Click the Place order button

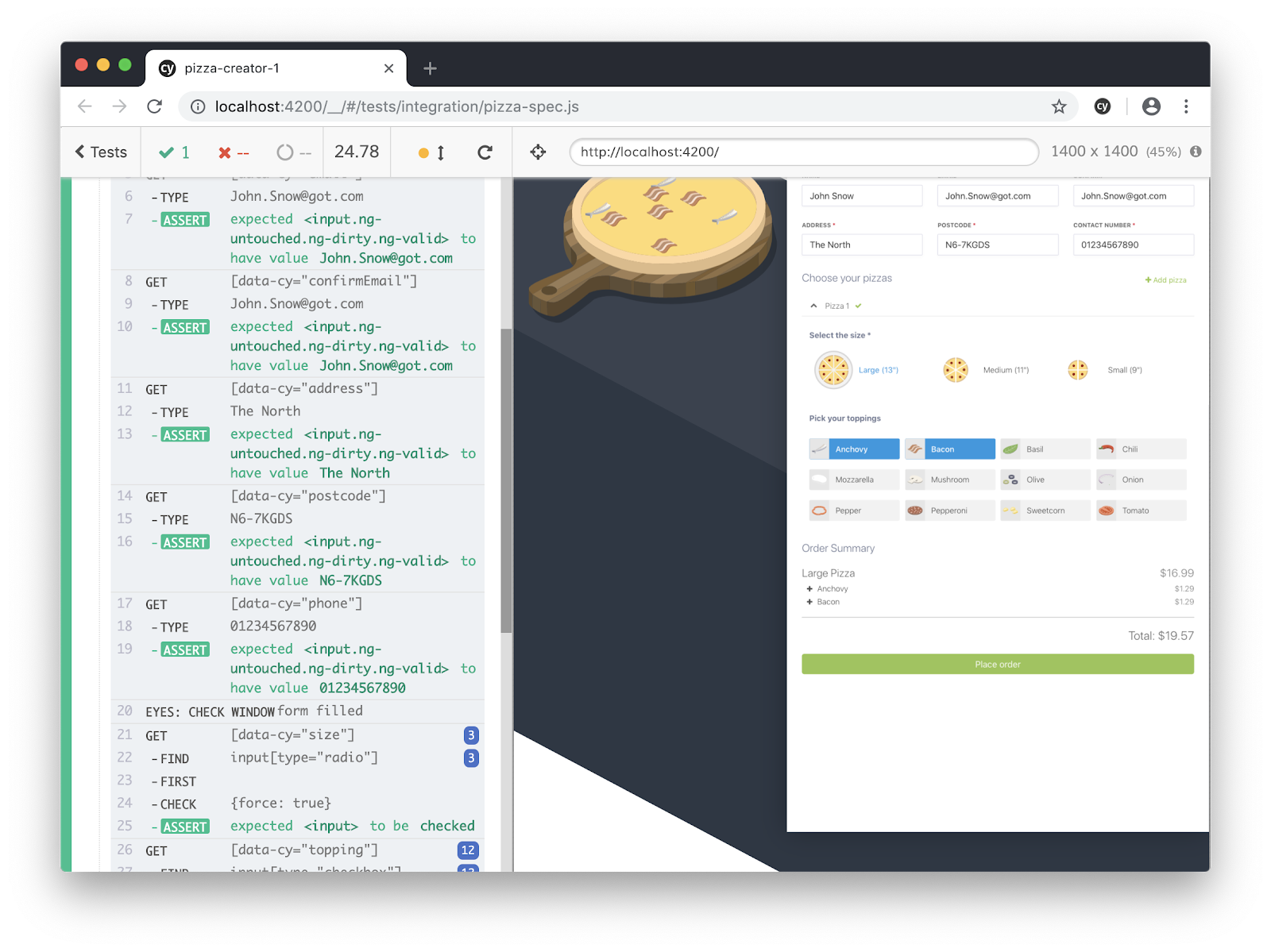pos(997,664)
